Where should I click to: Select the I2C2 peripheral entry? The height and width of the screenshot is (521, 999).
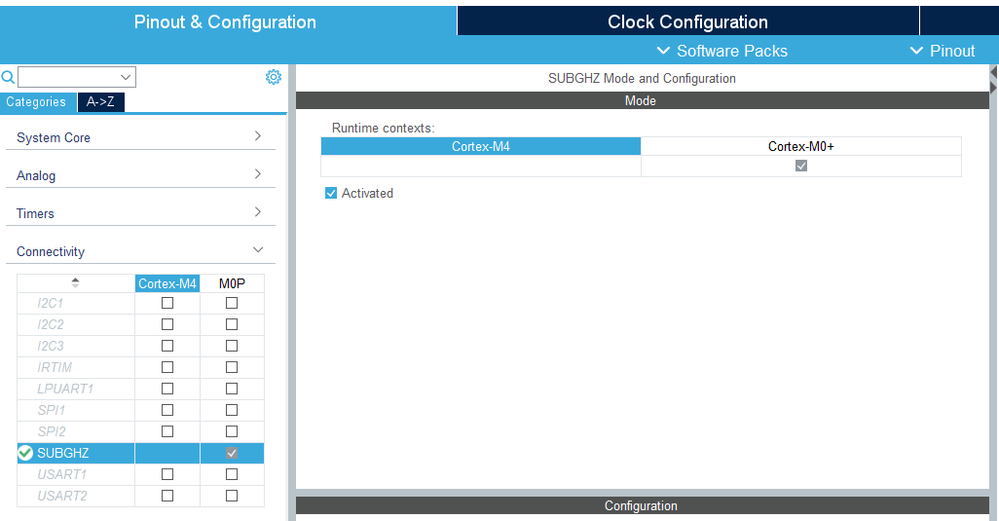(50, 324)
